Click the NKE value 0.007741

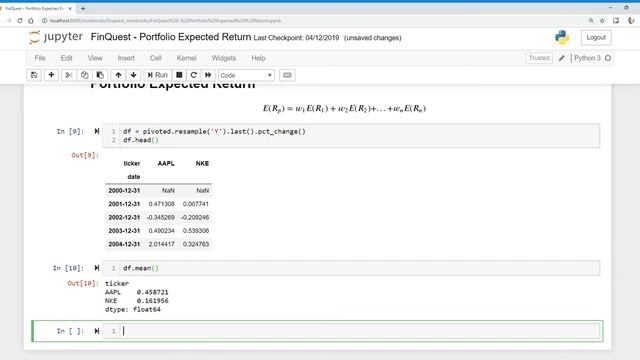196,204
